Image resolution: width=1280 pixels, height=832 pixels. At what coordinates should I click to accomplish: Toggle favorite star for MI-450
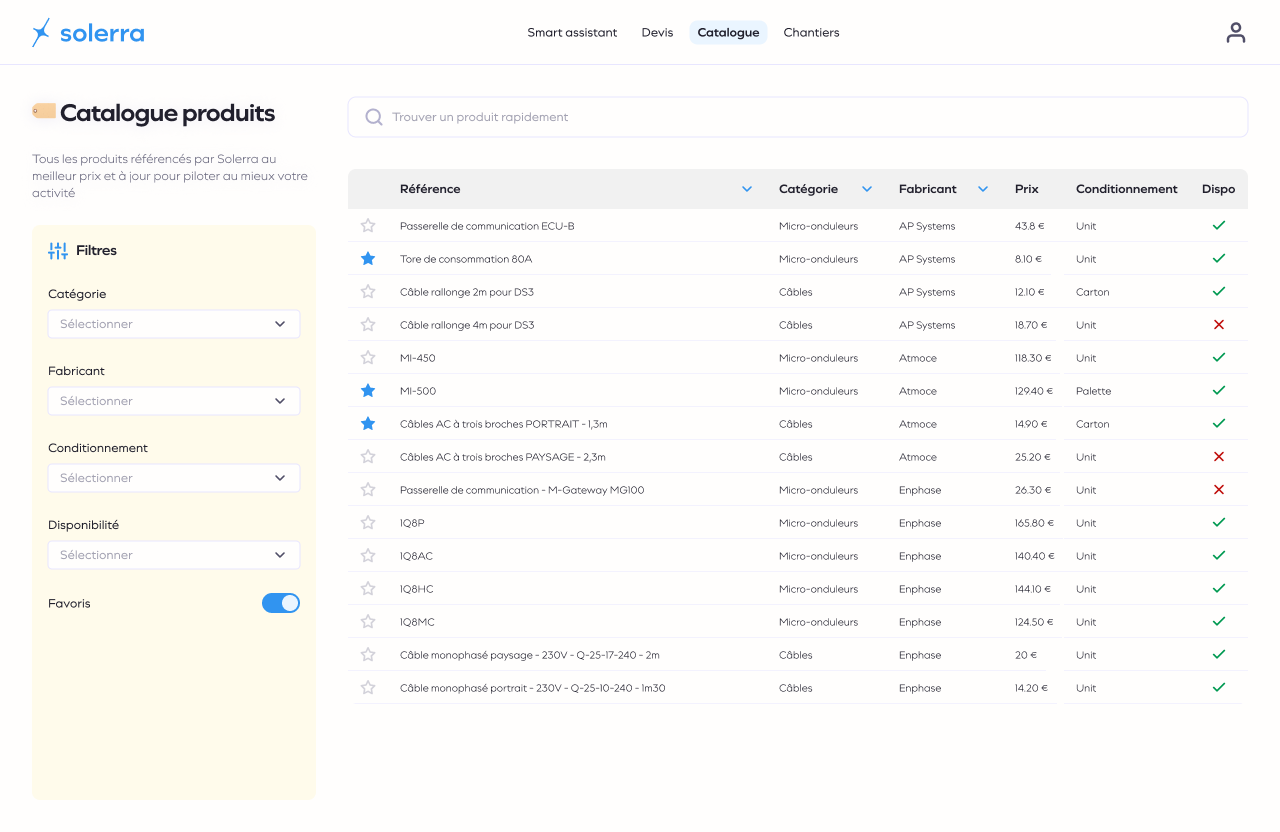point(368,358)
